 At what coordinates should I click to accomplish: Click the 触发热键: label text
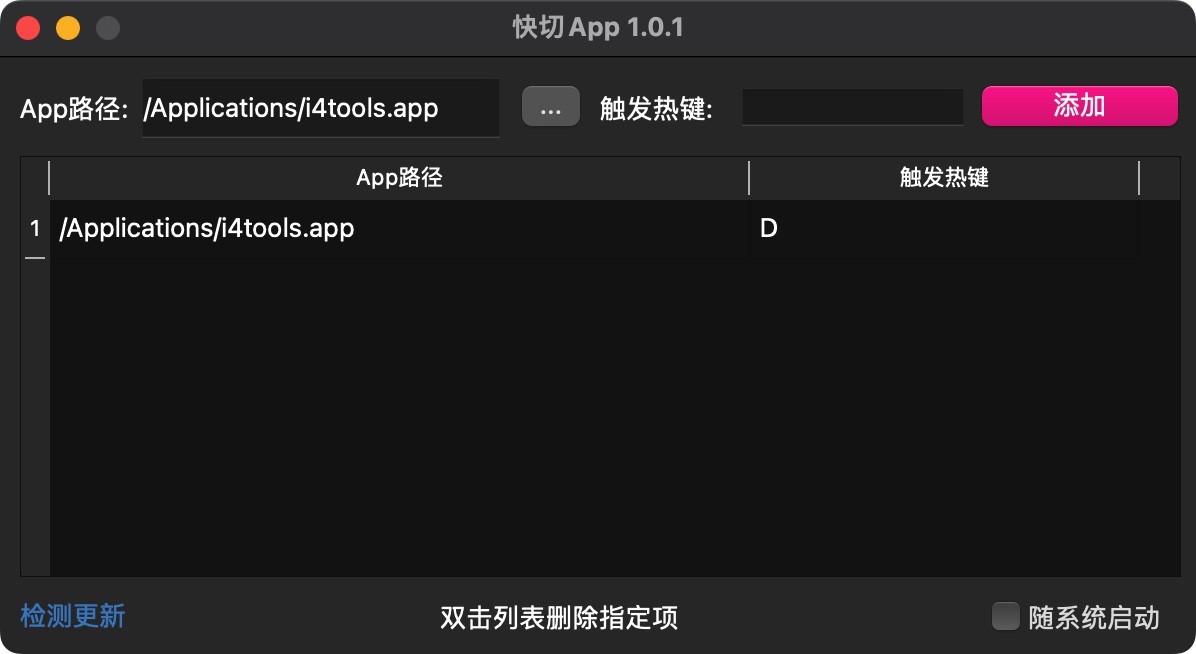point(656,108)
